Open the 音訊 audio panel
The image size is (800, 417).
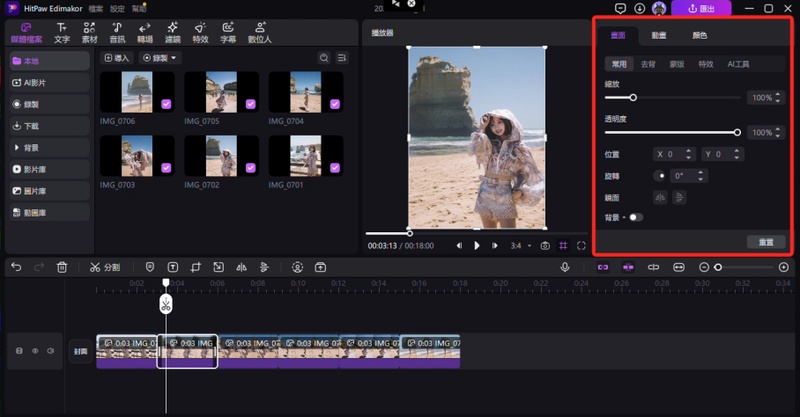(x=117, y=33)
